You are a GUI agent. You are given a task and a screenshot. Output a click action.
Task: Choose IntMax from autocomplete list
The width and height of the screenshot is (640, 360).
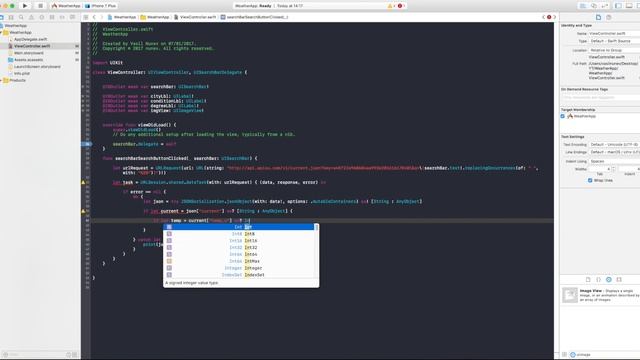(x=241, y=261)
